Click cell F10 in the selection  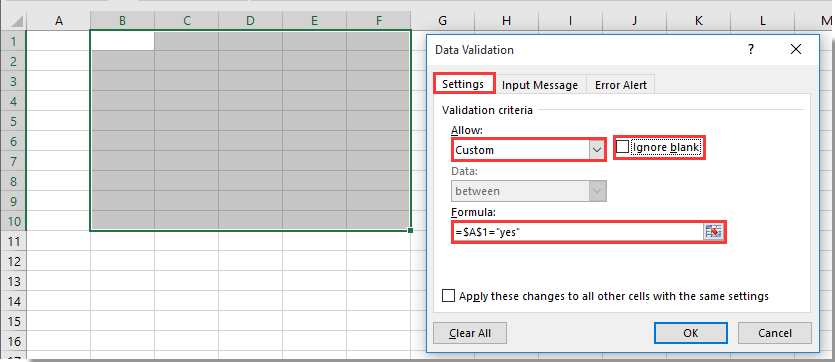378,221
